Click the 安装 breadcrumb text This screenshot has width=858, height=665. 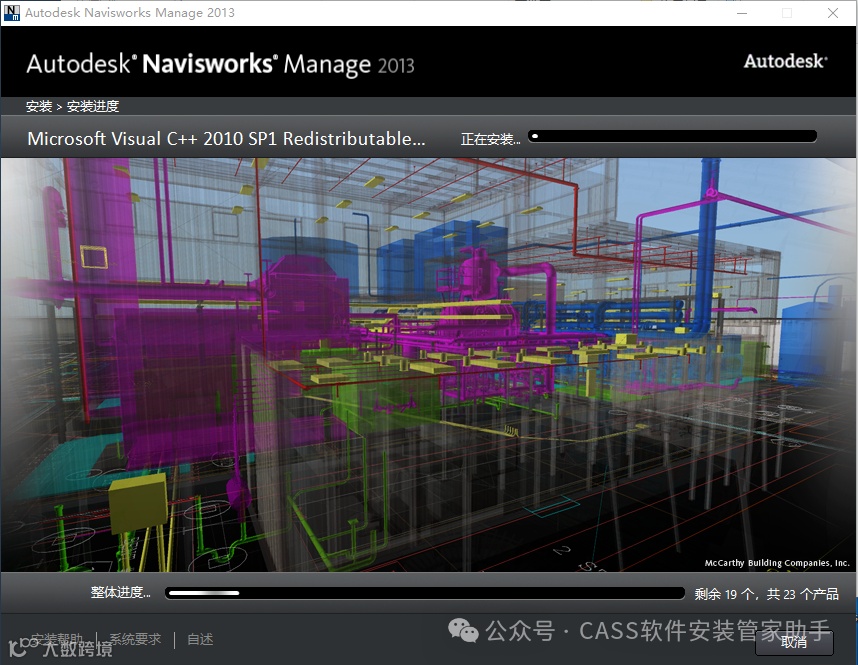[39, 106]
